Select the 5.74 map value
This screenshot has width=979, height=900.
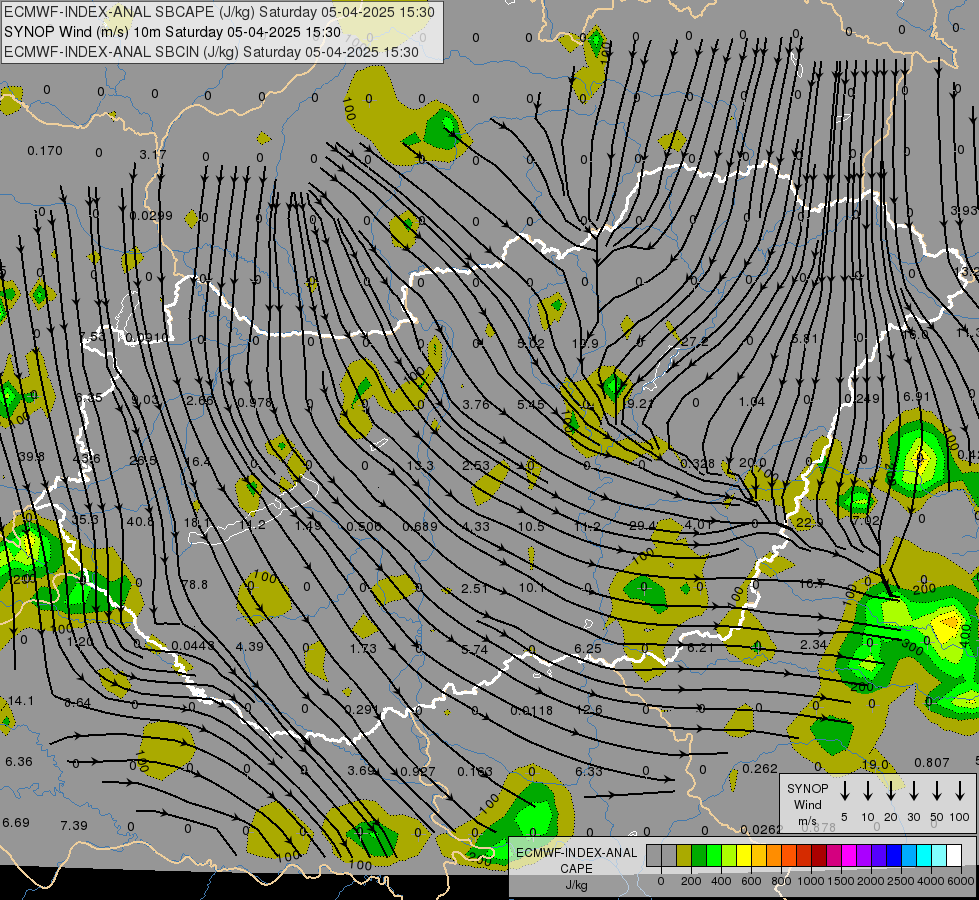tap(475, 650)
